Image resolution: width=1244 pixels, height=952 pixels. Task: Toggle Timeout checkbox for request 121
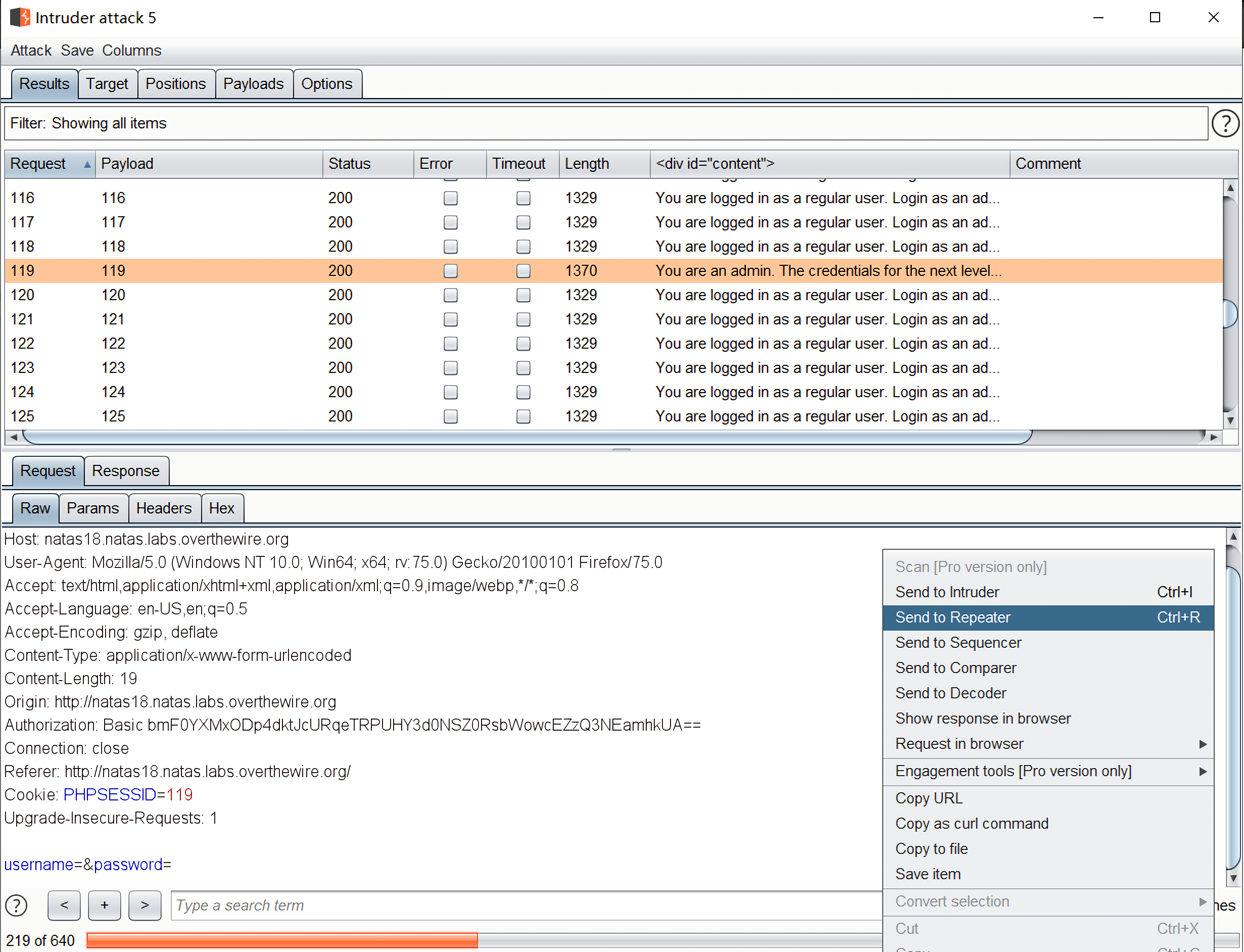[x=523, y=319]
